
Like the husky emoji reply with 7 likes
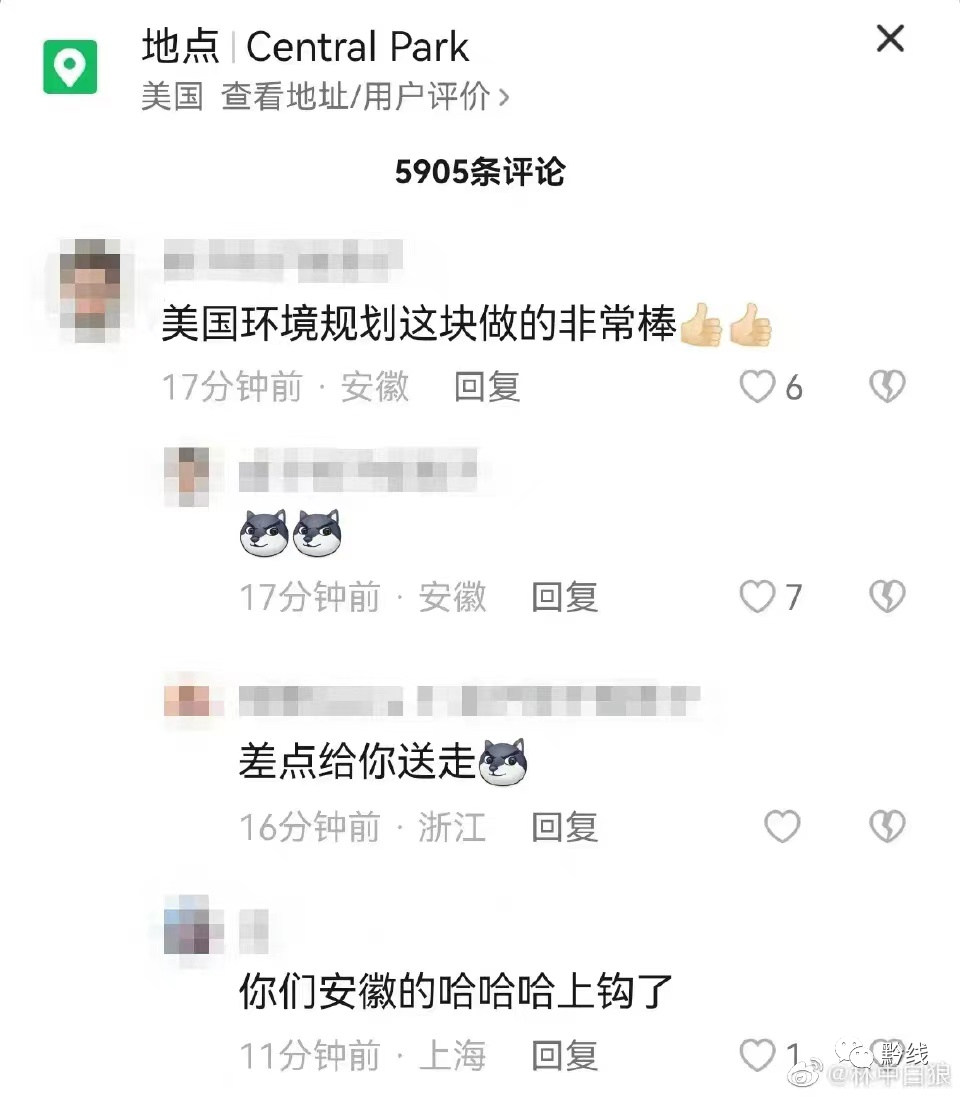[757, 597]
